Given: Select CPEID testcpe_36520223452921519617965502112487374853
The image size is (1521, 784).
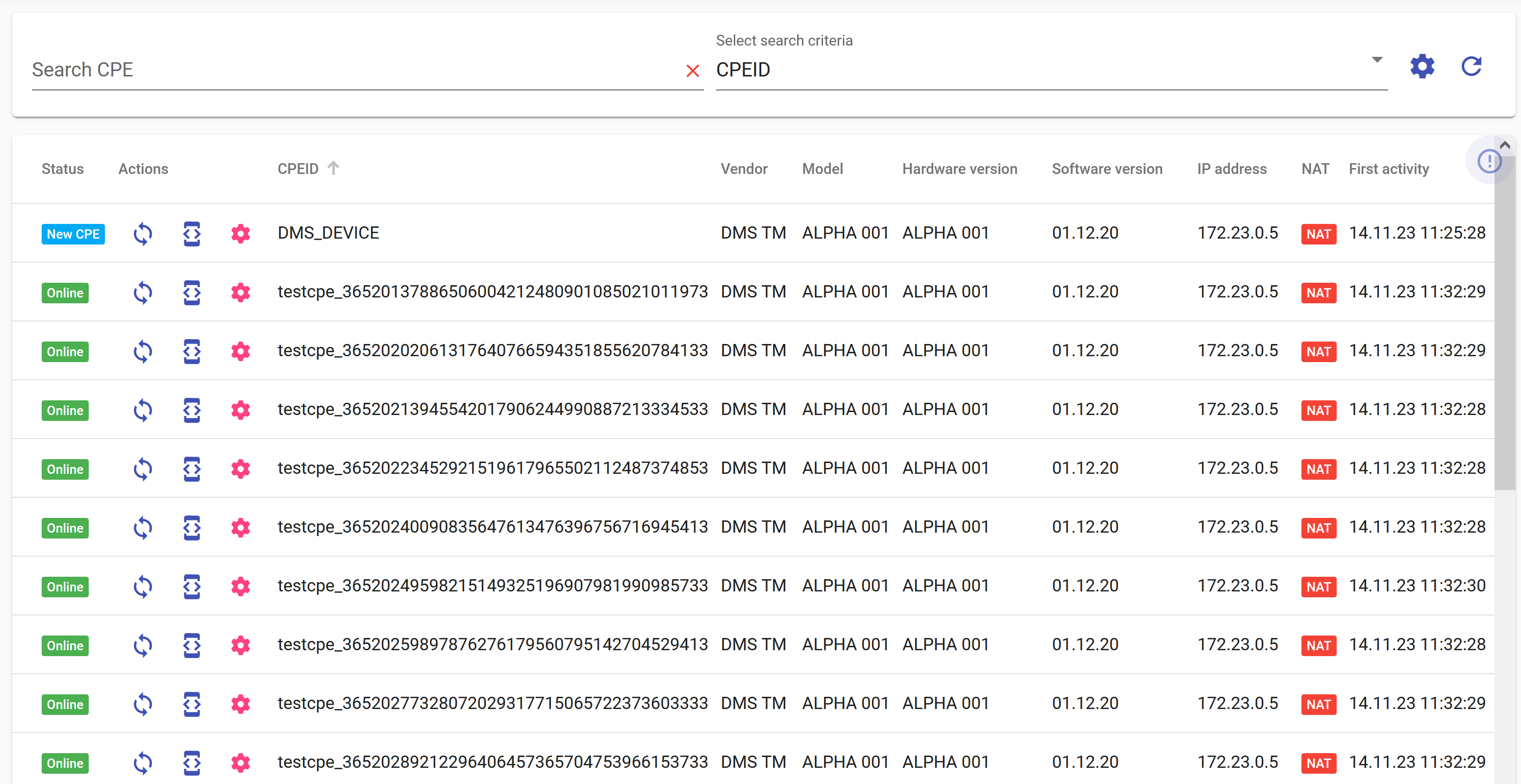Looking at the screenshot, I should (x=493, y=468).
